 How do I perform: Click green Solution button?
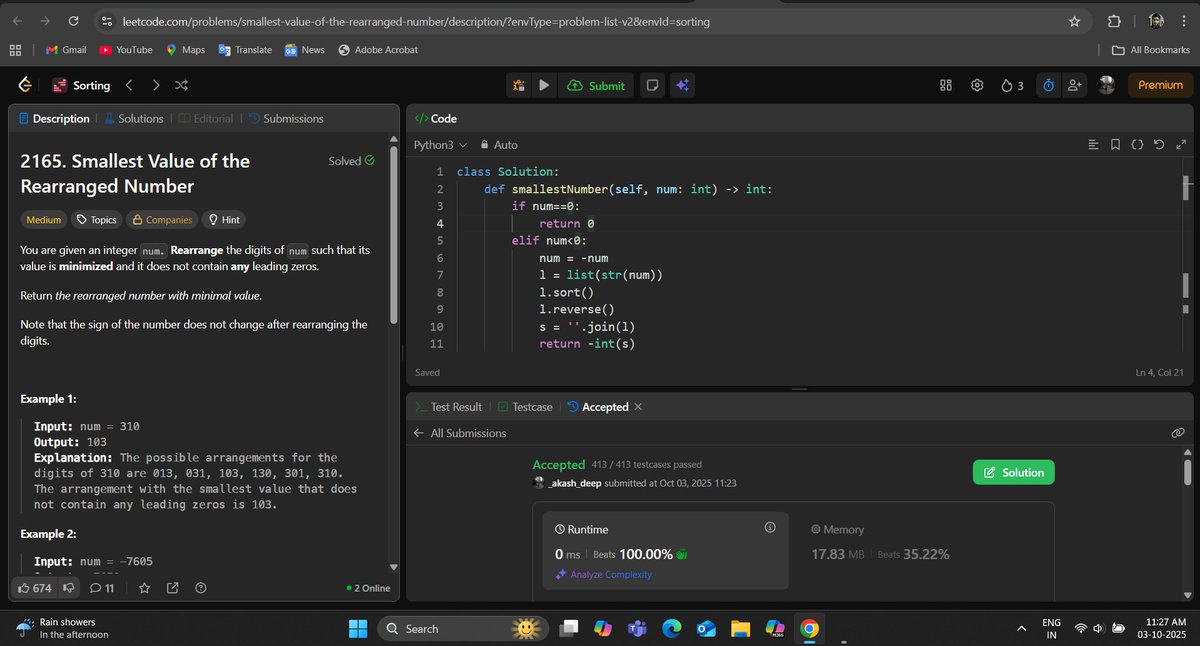pos(1013,472)
